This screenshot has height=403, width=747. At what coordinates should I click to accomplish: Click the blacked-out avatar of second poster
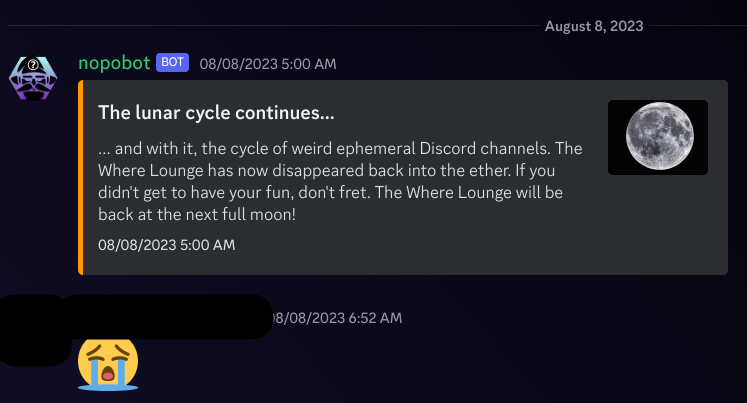pos(33,330)
